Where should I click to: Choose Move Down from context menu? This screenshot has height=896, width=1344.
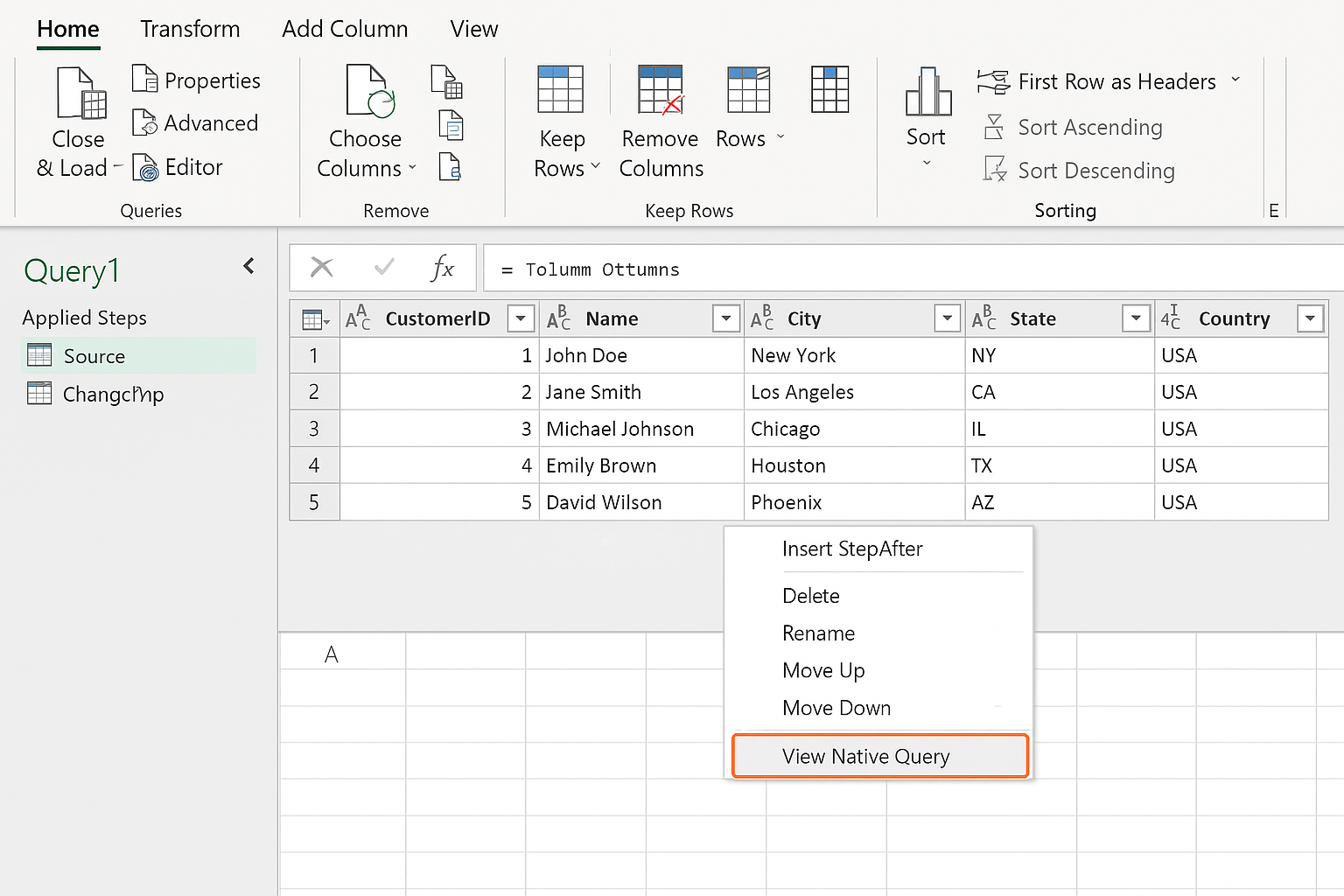click(x=878, y=708)
